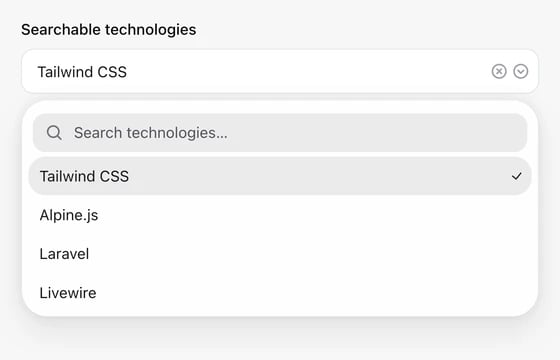Image resolution: width=560 pixels, height=360 pixels.
Task: Pick the Livewire option
Action: 280,293
